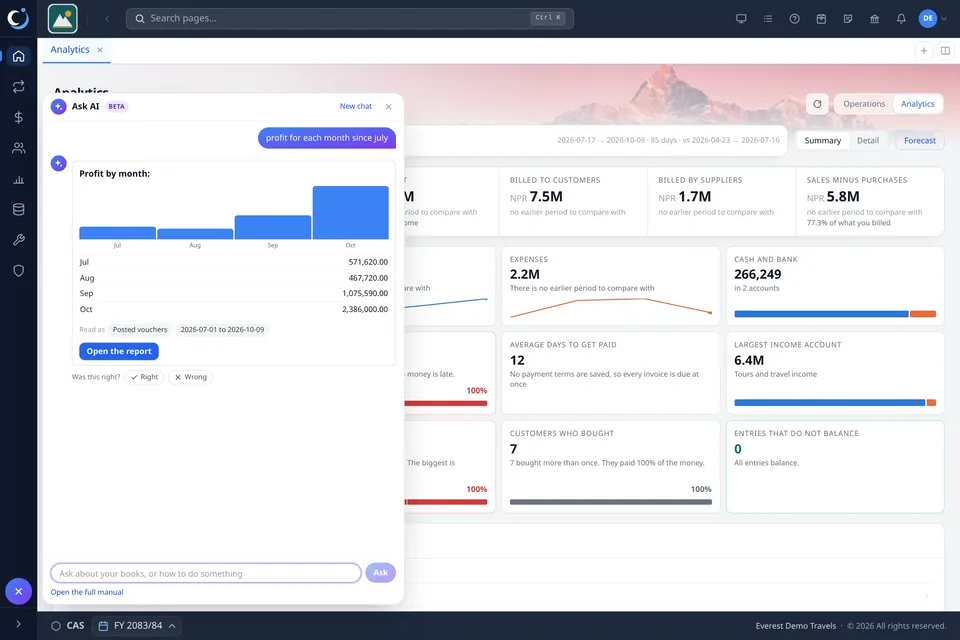Refresh the analytics dashboard
Screen dimensions: 960x640
[817, 104]
